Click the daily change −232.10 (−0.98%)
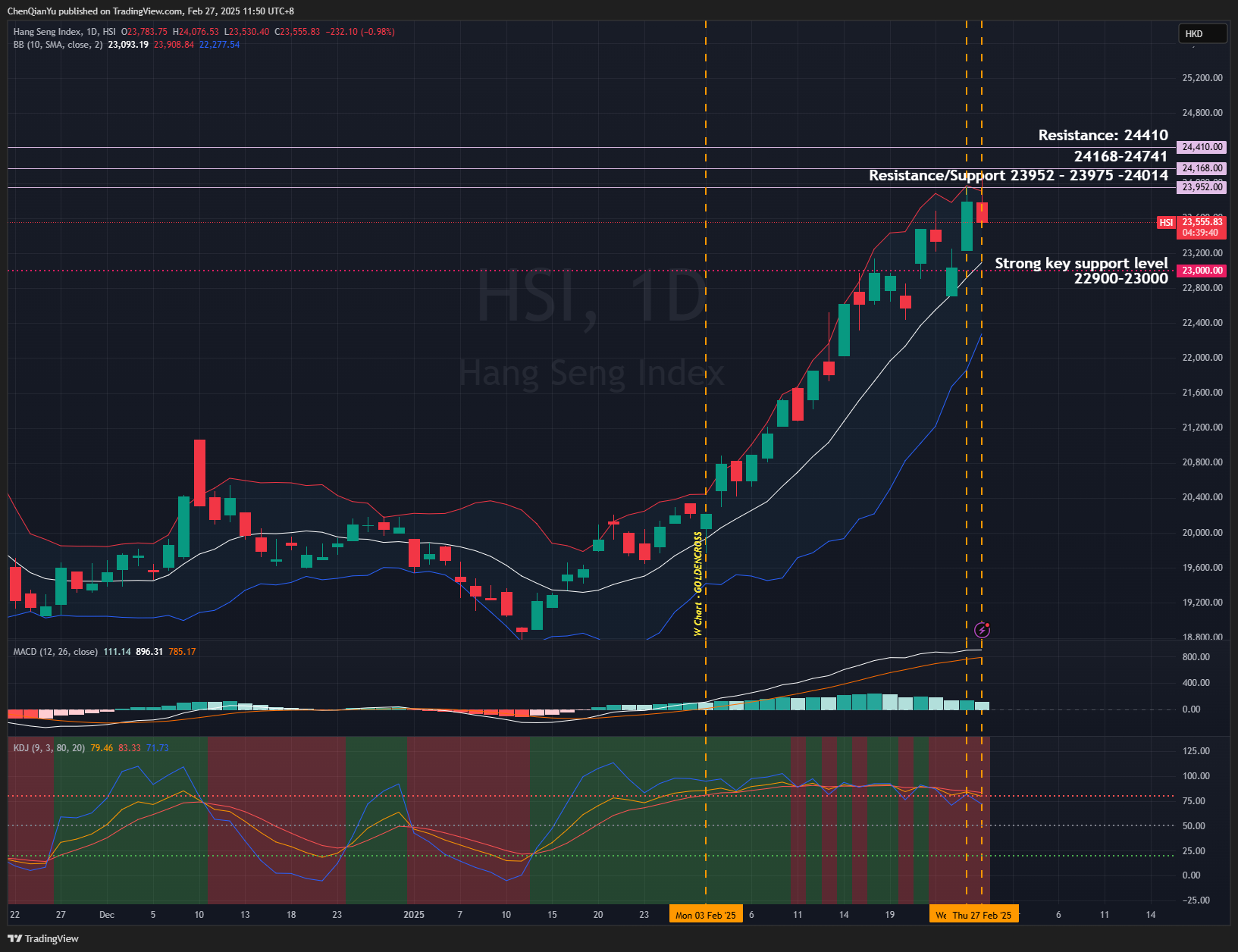 point(360,32)
